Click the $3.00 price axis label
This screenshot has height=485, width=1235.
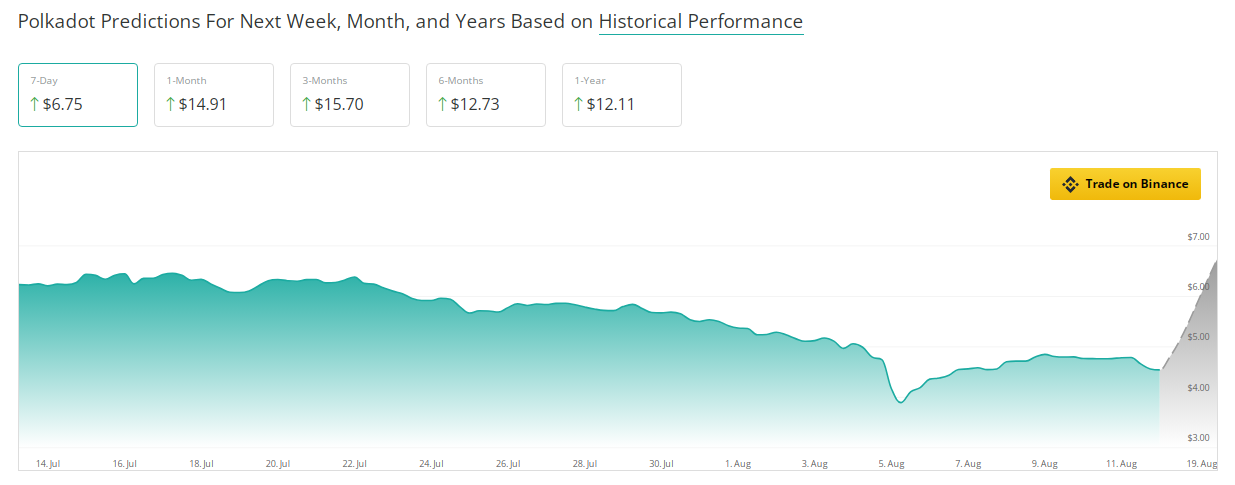pos(1198,438)
